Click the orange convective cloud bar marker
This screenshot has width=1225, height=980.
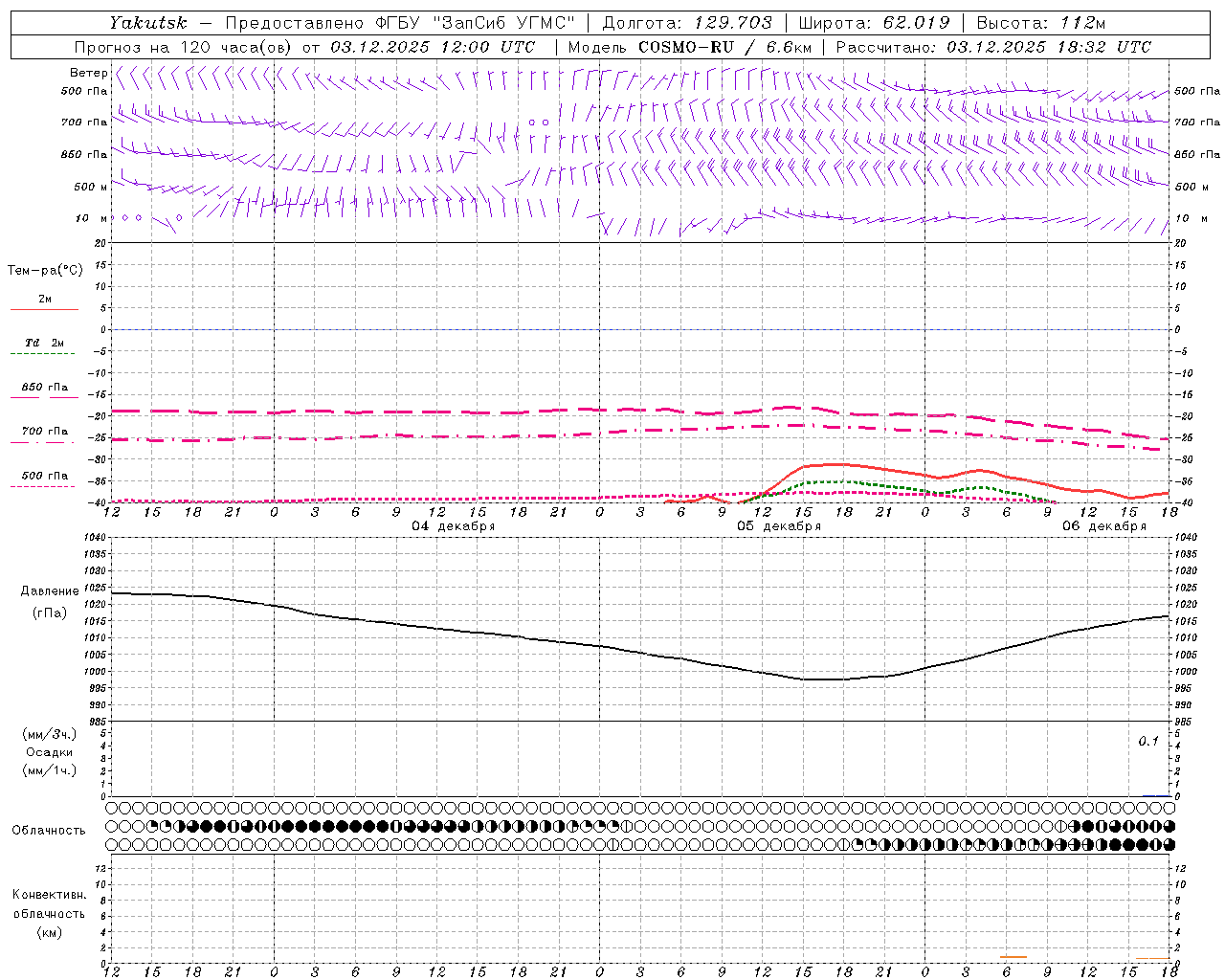pos(1013,957)
